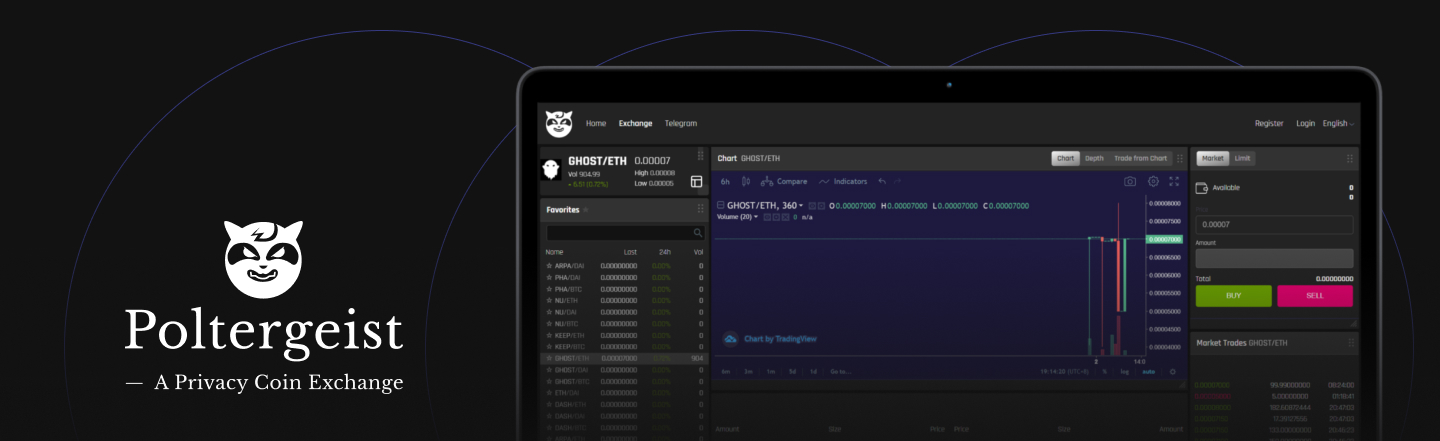
Task: Grab the ticker panel drag handle
Action: point(700,157)
